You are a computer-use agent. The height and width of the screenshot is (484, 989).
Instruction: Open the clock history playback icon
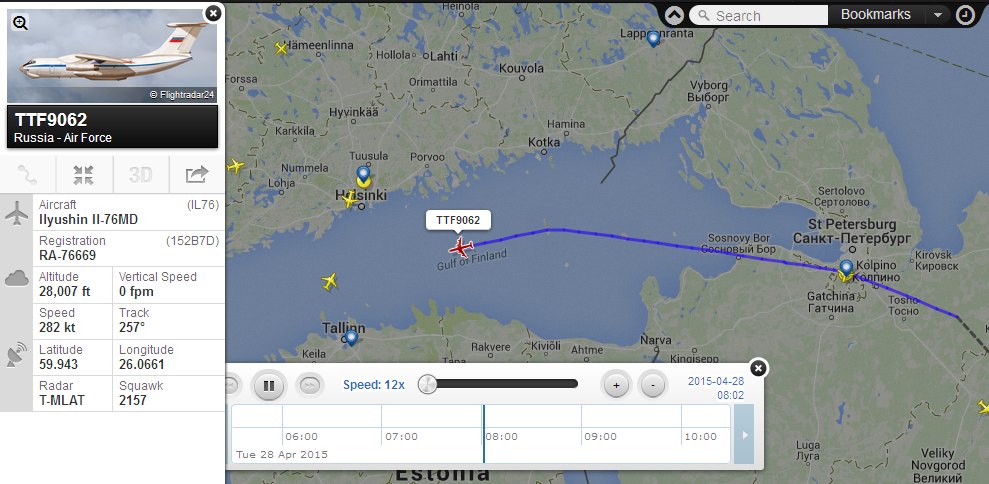965,15
